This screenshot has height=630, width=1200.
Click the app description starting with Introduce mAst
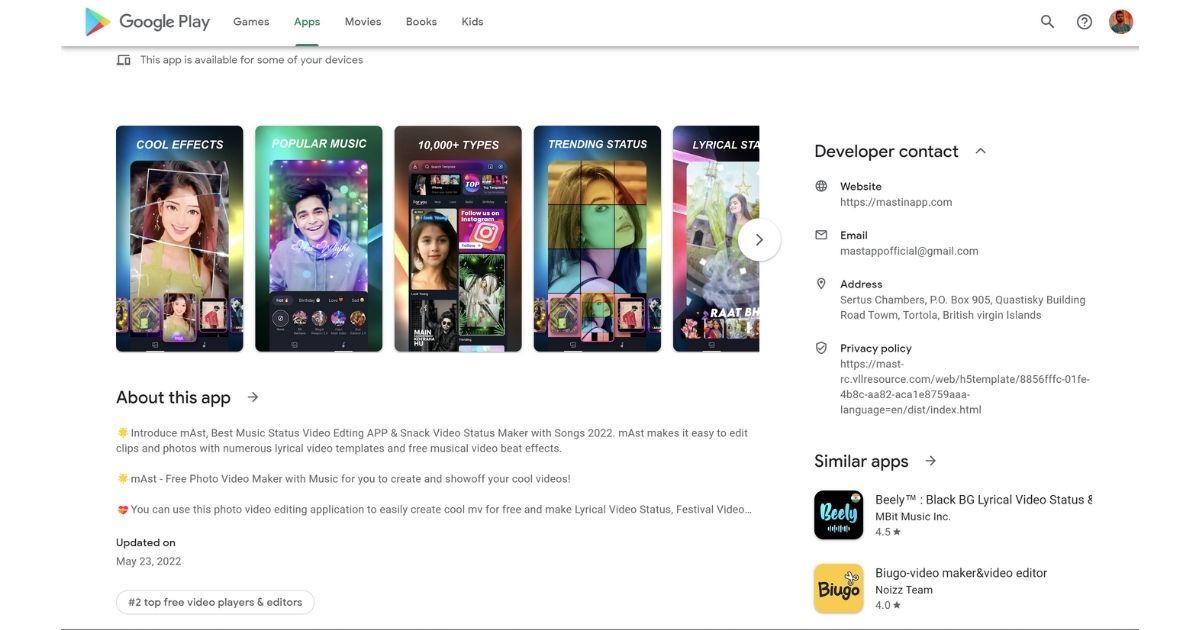432,441
